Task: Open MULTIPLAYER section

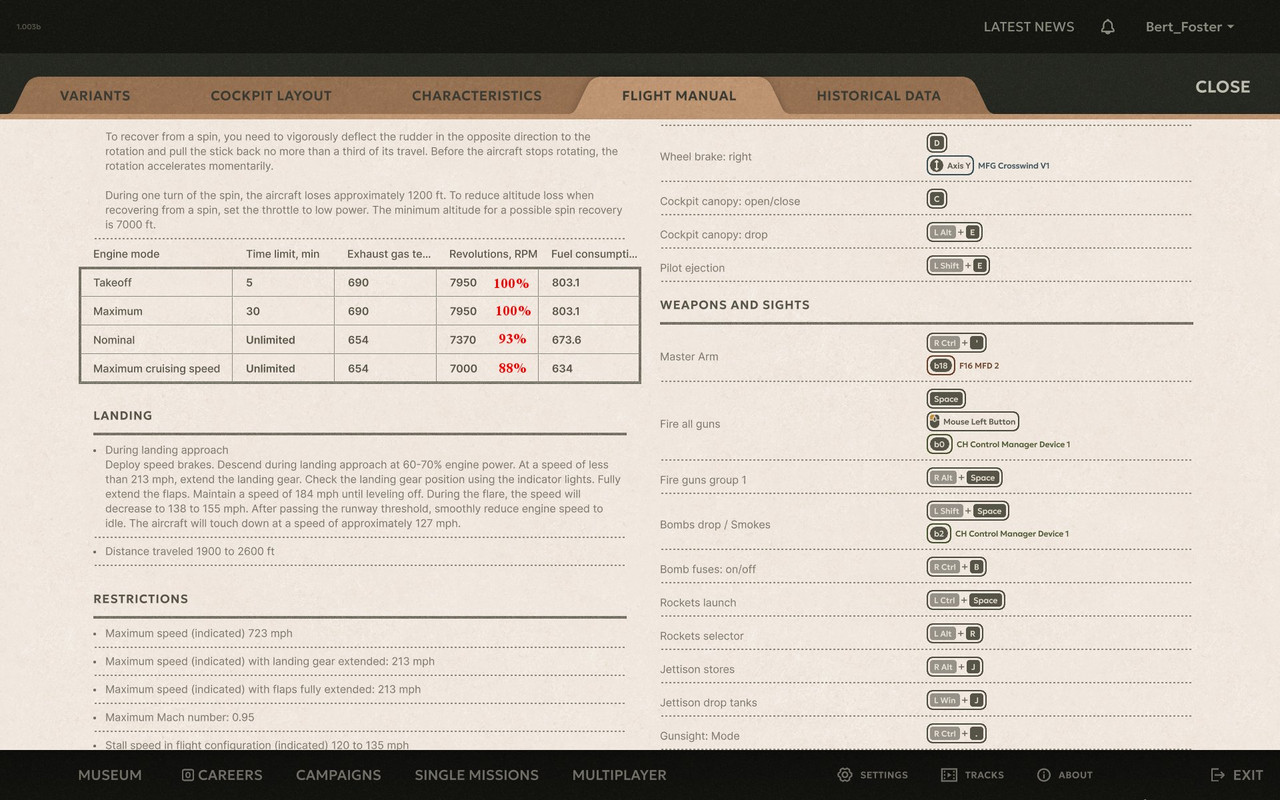Action: (x=619, y=775)
